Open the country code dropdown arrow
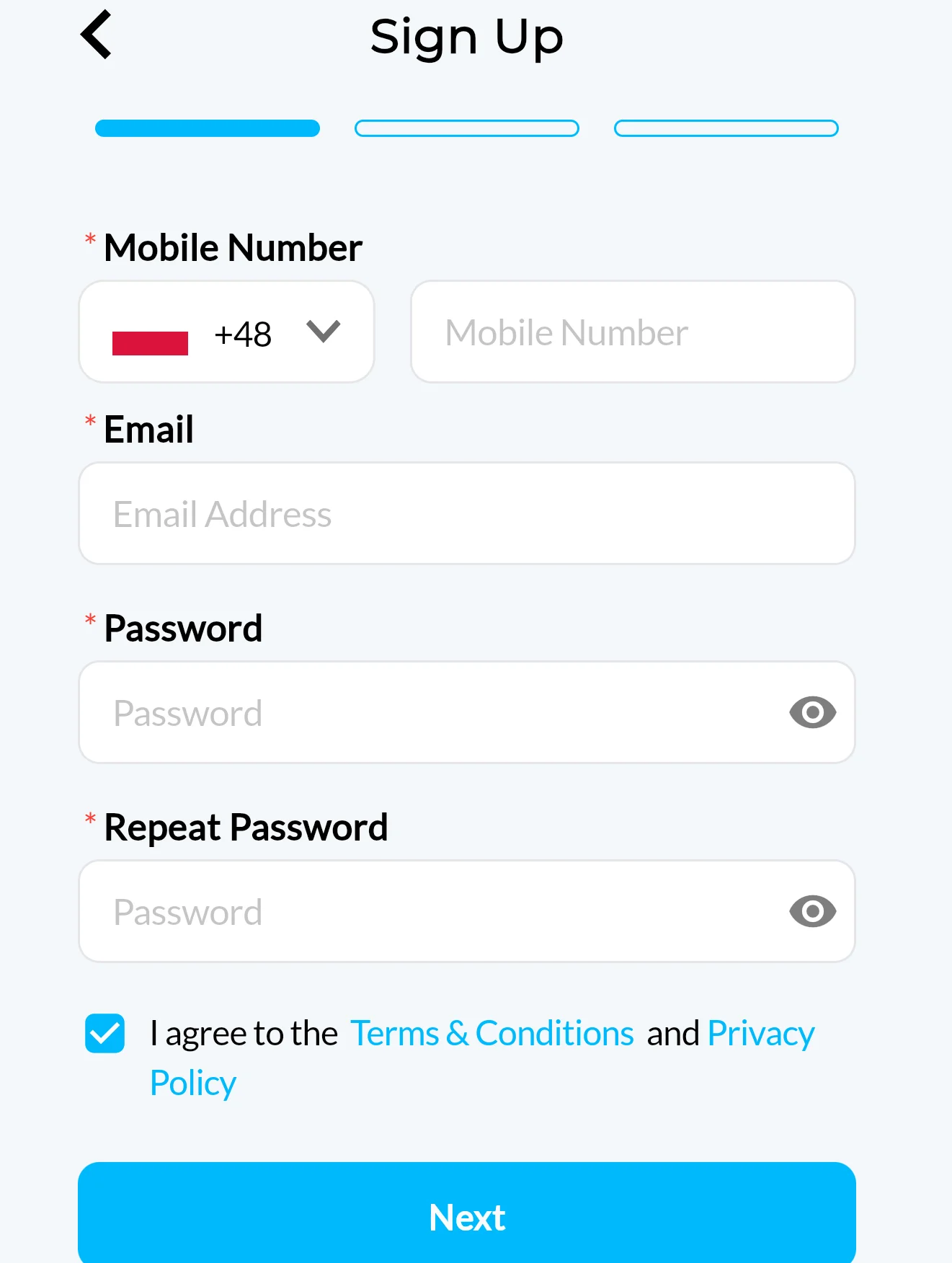 (323, 332)
